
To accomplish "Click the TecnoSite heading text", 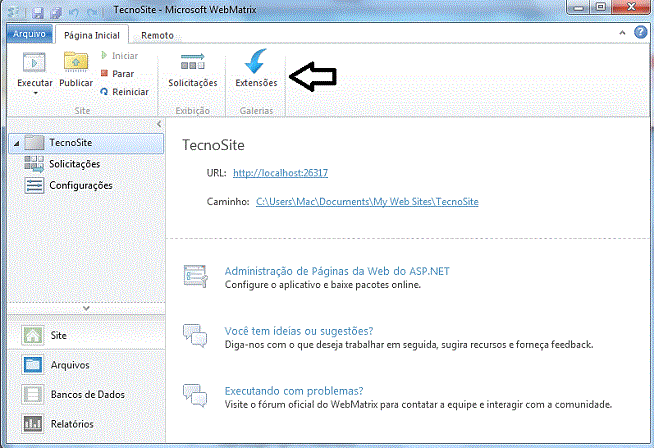I will 213,145.
